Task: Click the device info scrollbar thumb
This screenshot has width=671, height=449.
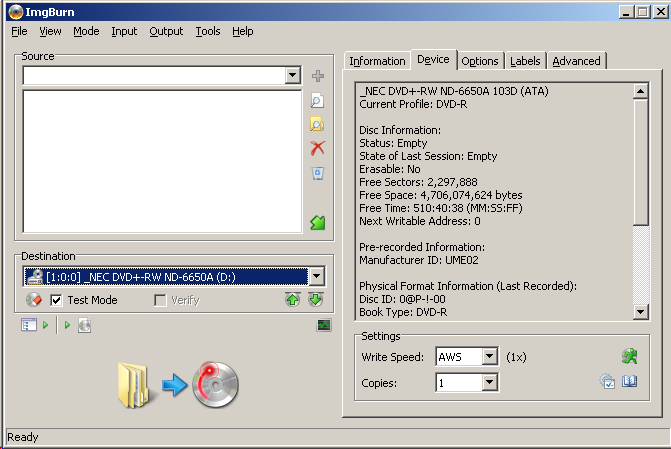Action: 641,162
